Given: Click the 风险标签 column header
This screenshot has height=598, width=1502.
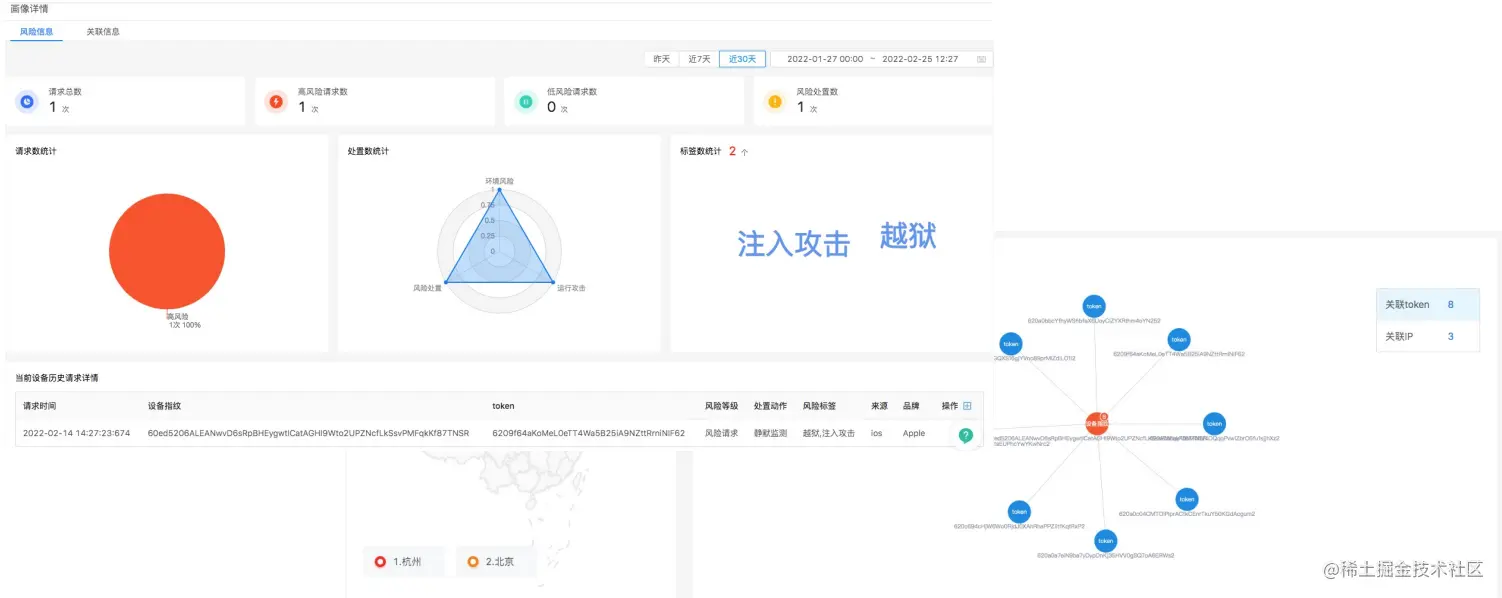Looking at the screenshot, I should (819, 407).
